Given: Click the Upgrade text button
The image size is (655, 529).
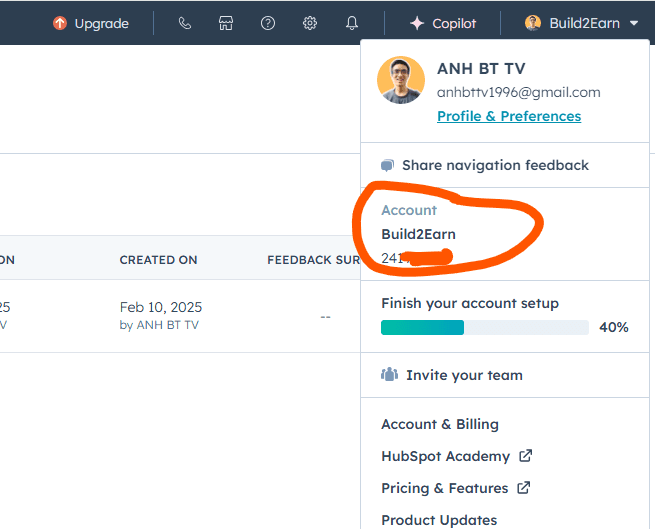Looking at the screenshot, I should (x=102, y=23).
